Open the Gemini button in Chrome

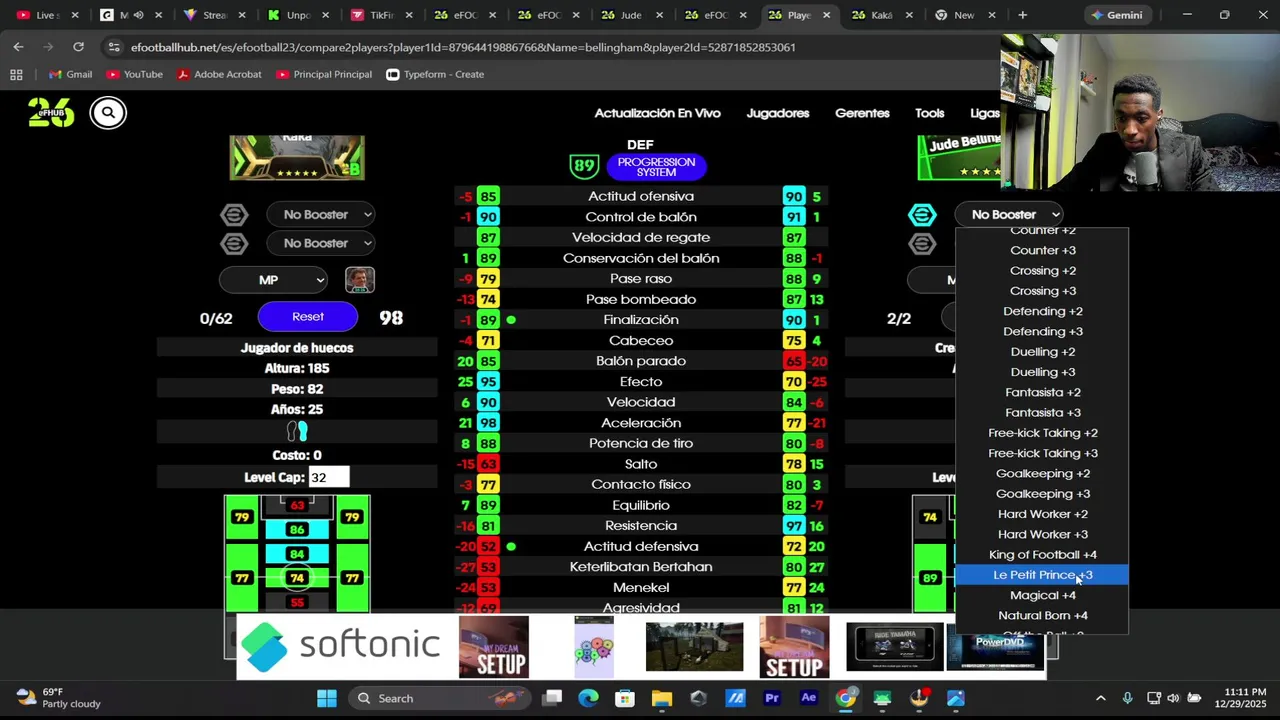[1116, 15]
